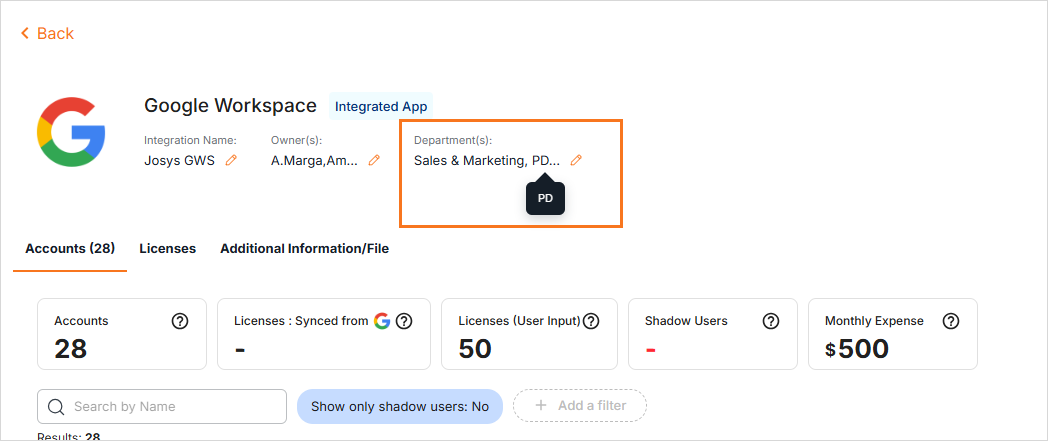Show help for Accounts card

pyautogui.click(x=180, y=321)
